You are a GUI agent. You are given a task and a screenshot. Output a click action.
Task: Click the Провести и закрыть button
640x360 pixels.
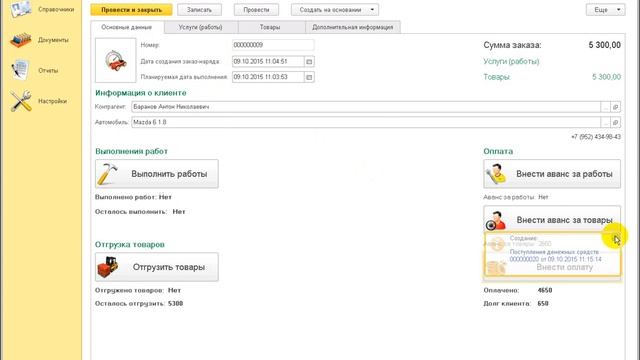131,10
